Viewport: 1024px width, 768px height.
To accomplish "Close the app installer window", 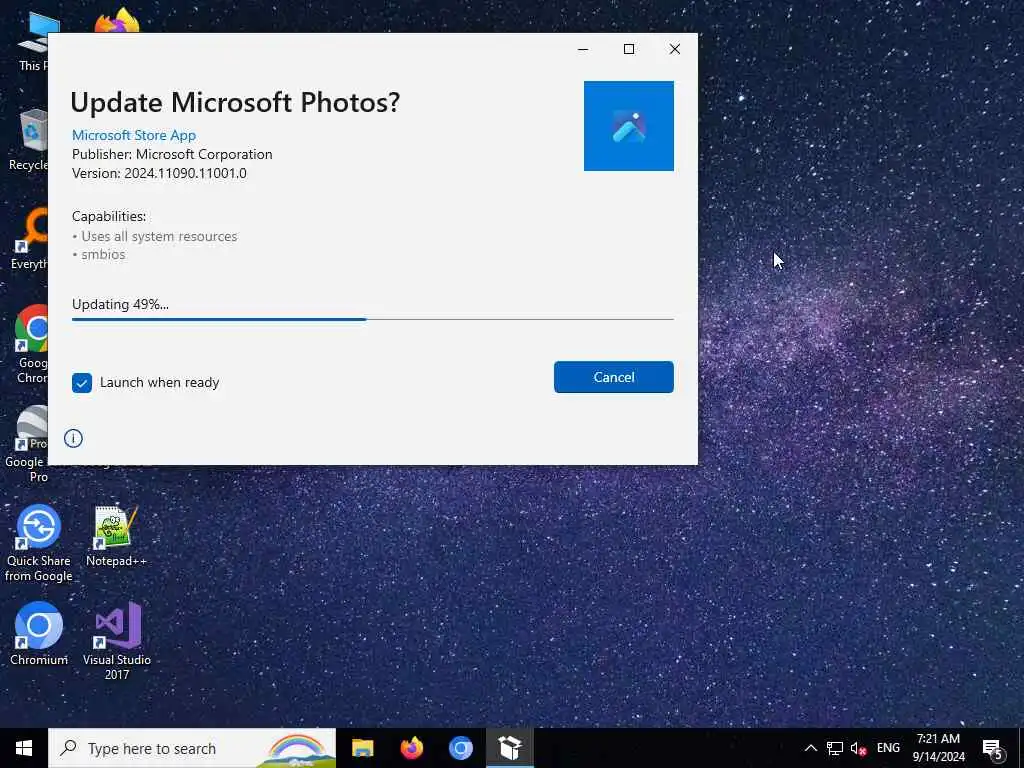I will point(675,49).
